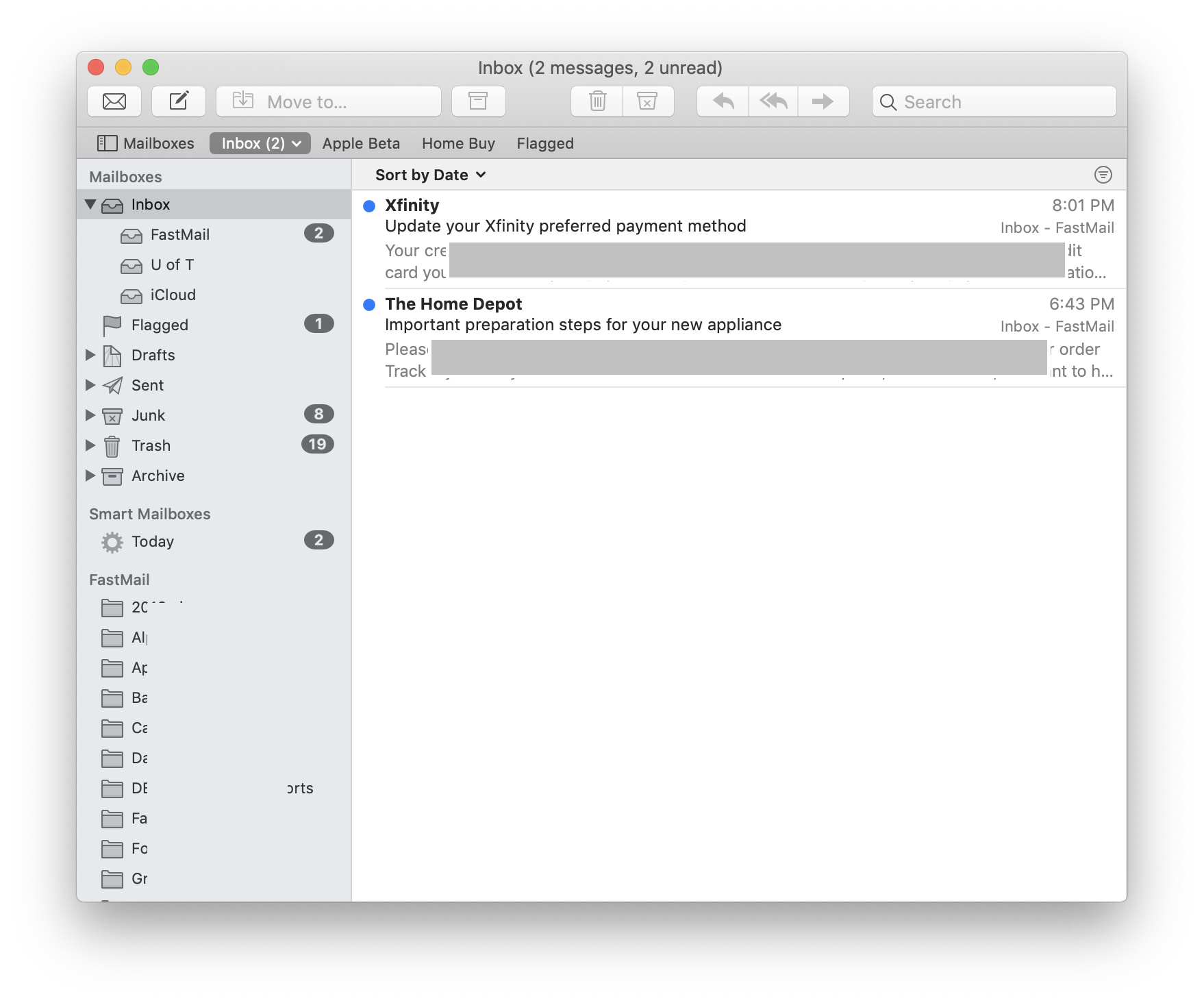
Task: Click the filter icon in message list header
Action: [x=1103, y=175]
